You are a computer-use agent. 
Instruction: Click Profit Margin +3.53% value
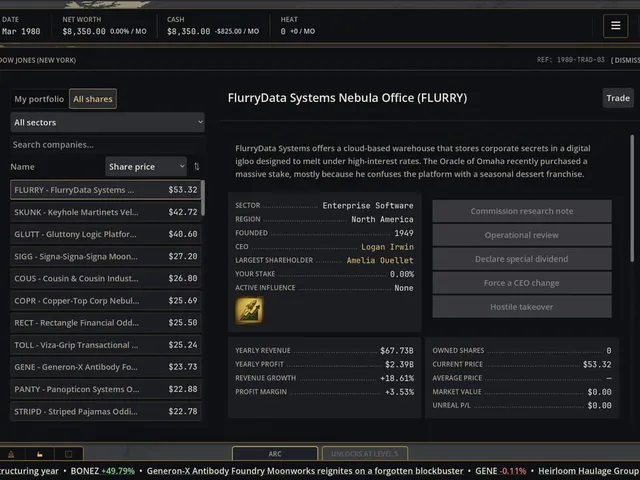tap(399, 392)
